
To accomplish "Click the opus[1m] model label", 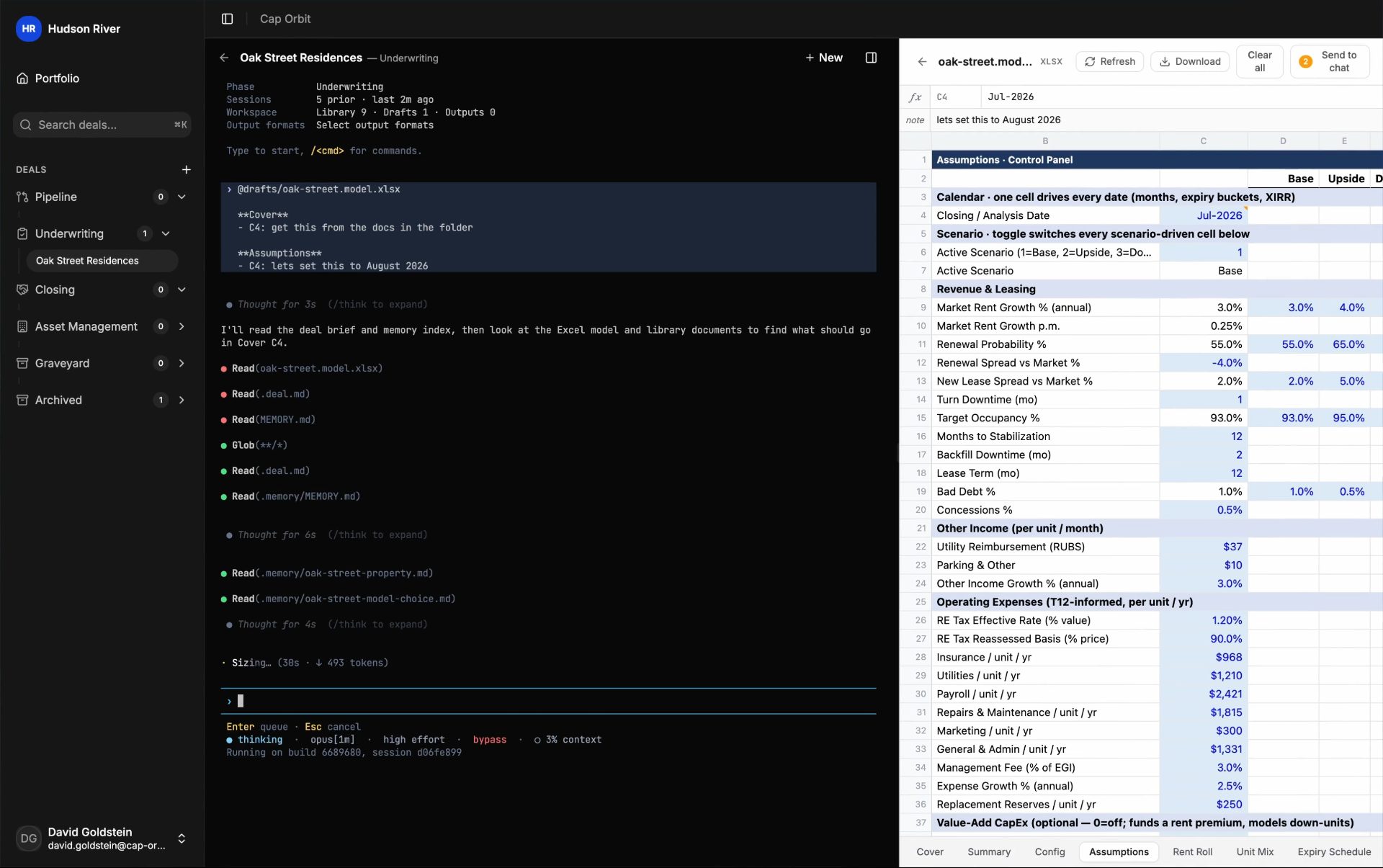I will [332, 740].
